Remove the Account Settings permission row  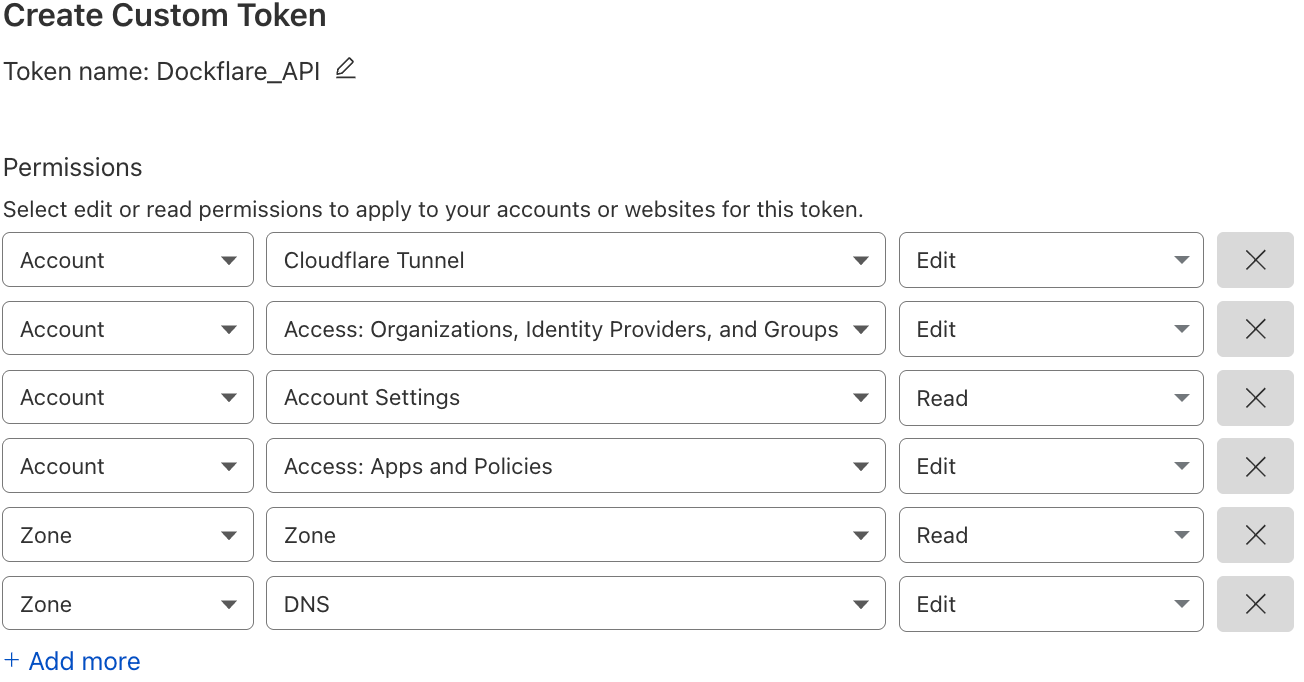[x=1255, y=398]
